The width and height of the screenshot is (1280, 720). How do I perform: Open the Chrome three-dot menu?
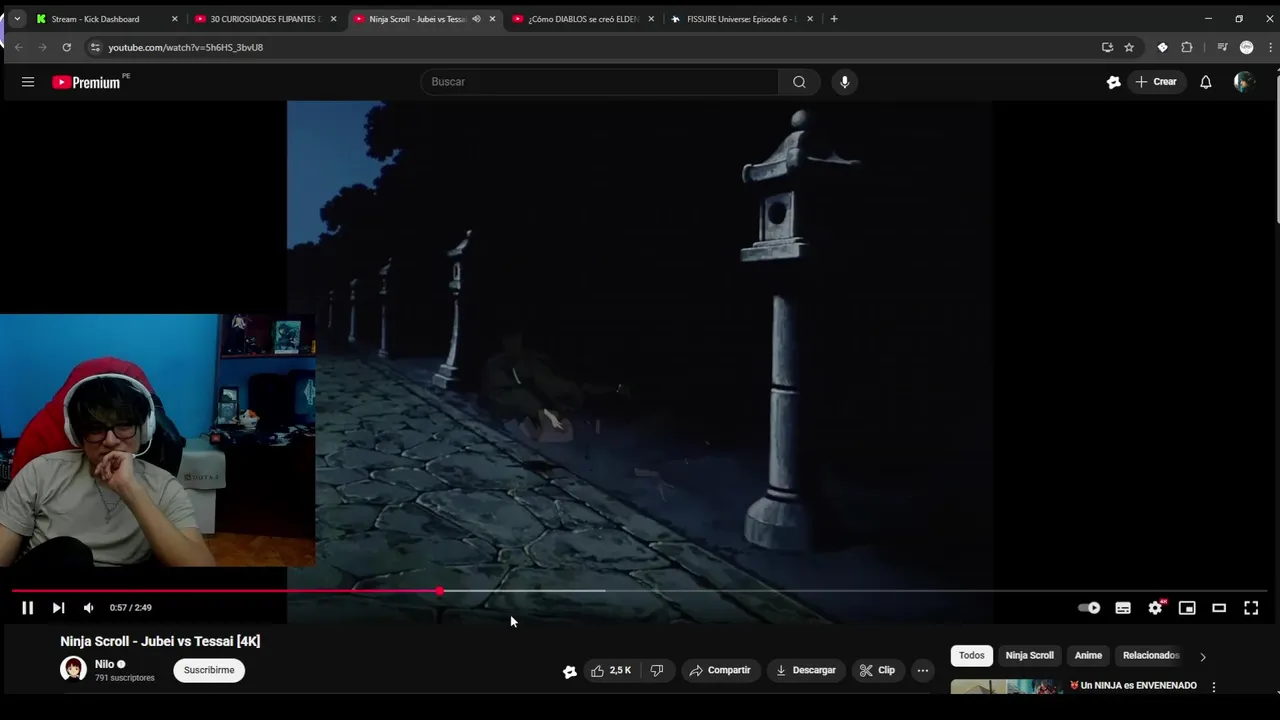click(1270, 47)
